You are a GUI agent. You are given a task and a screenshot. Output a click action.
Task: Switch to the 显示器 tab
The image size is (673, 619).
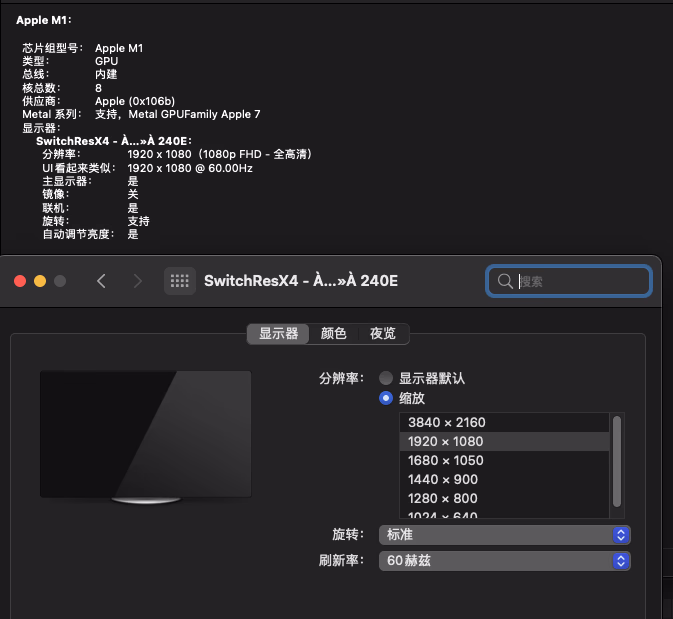278,334
